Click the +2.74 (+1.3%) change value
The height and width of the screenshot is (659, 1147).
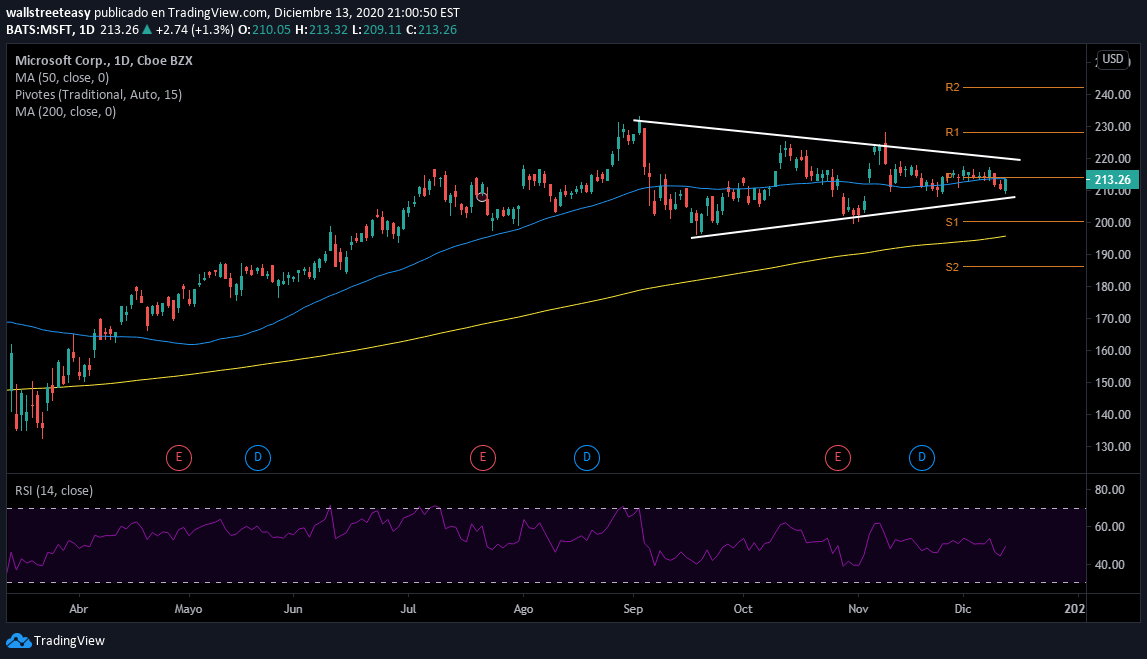195,30
